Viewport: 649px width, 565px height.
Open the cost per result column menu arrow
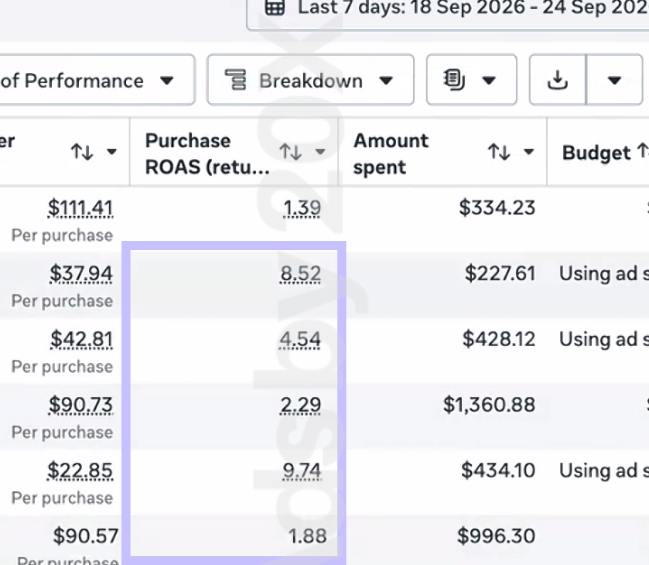click(111, 152)
